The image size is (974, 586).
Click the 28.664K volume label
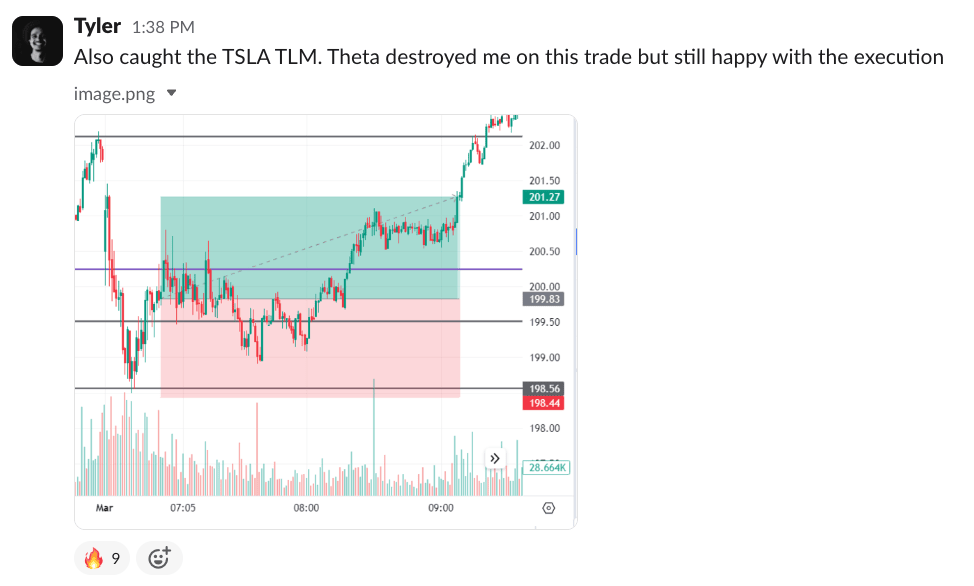click(548, 467)
